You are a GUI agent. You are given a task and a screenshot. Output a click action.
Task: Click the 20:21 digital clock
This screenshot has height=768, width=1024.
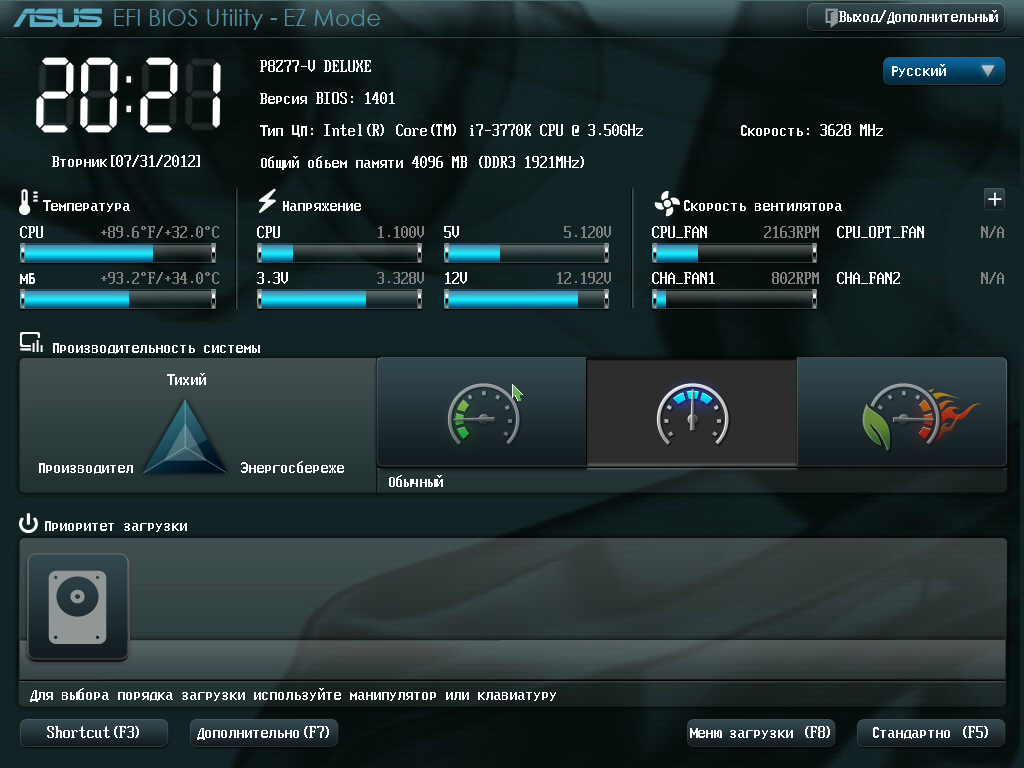pos(129,95)
